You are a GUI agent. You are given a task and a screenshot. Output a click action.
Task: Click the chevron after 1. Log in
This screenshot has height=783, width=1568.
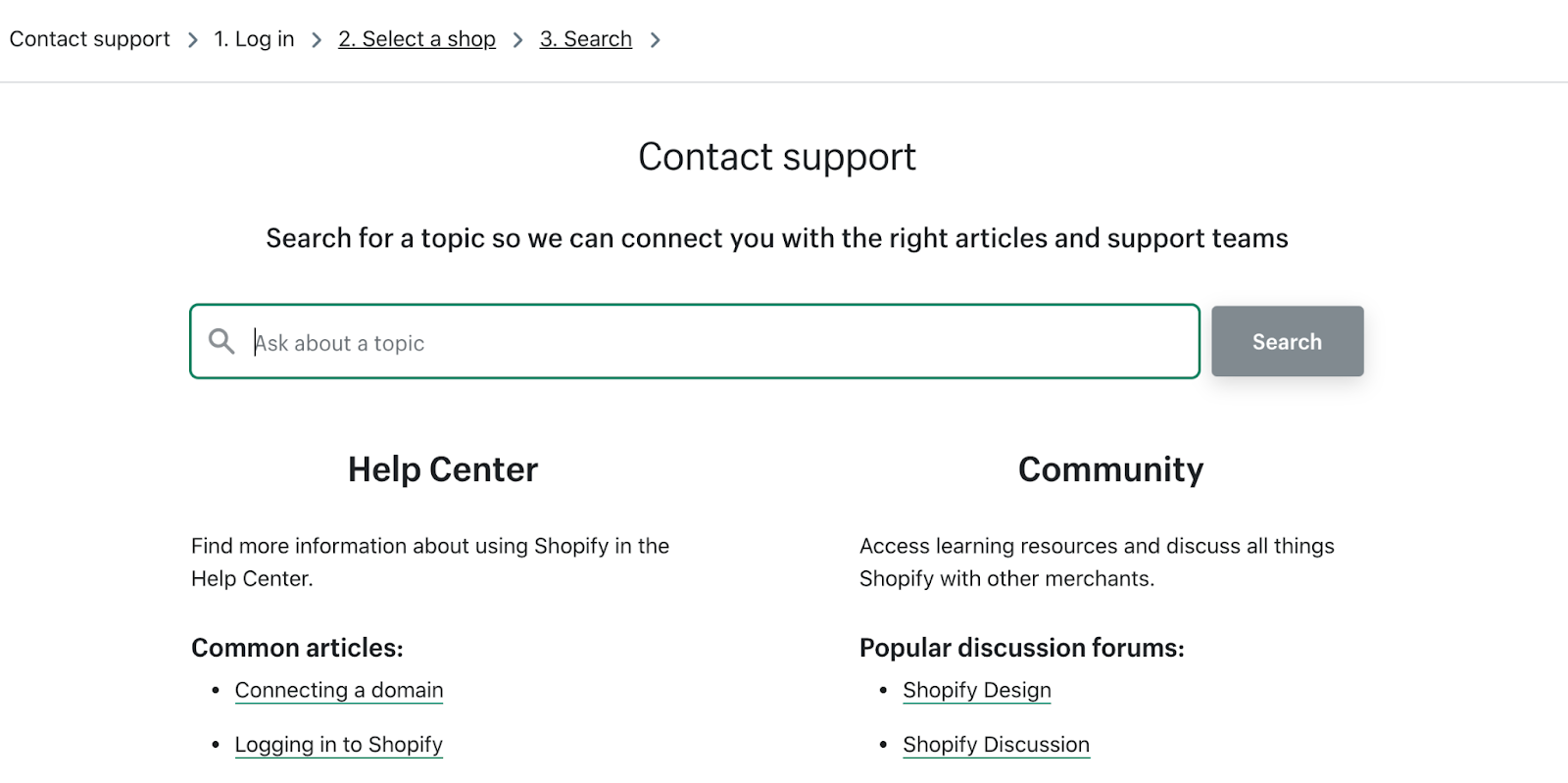pos(317,40)
